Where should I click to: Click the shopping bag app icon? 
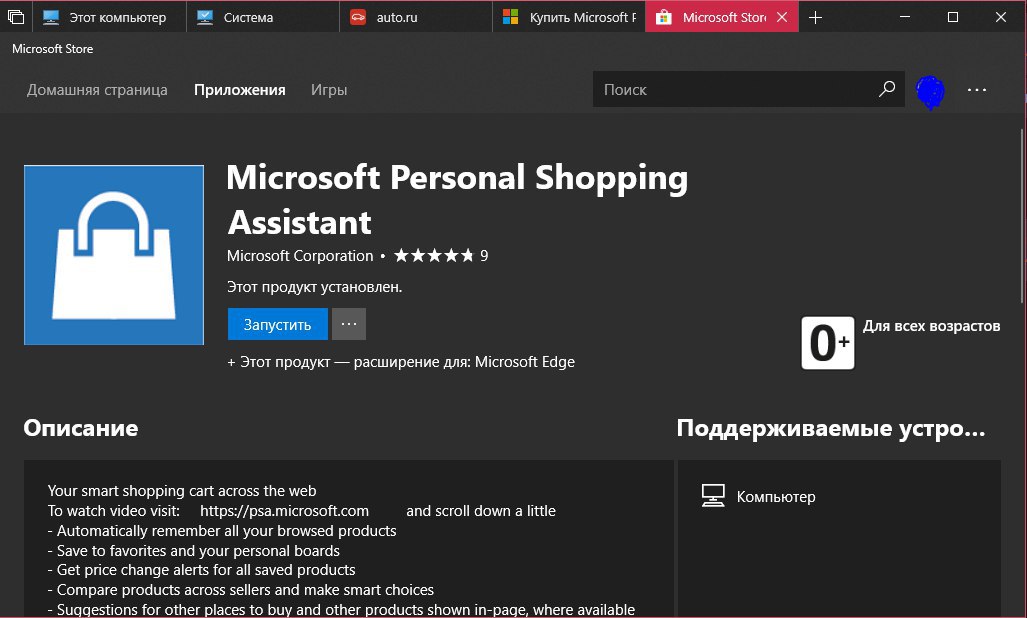click(114, 255)
